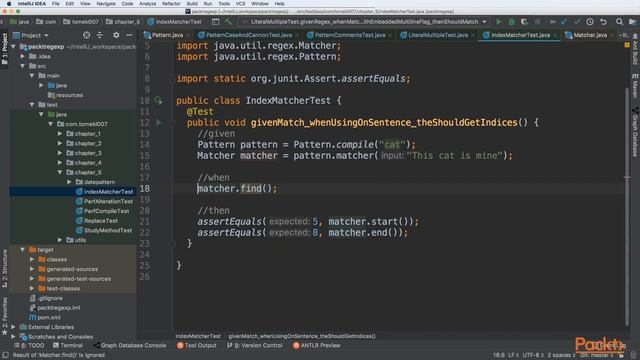640x360 pixels.
Task: Click IndexMatcherTest breadcrumb below editor
Action: pos(198,336)
